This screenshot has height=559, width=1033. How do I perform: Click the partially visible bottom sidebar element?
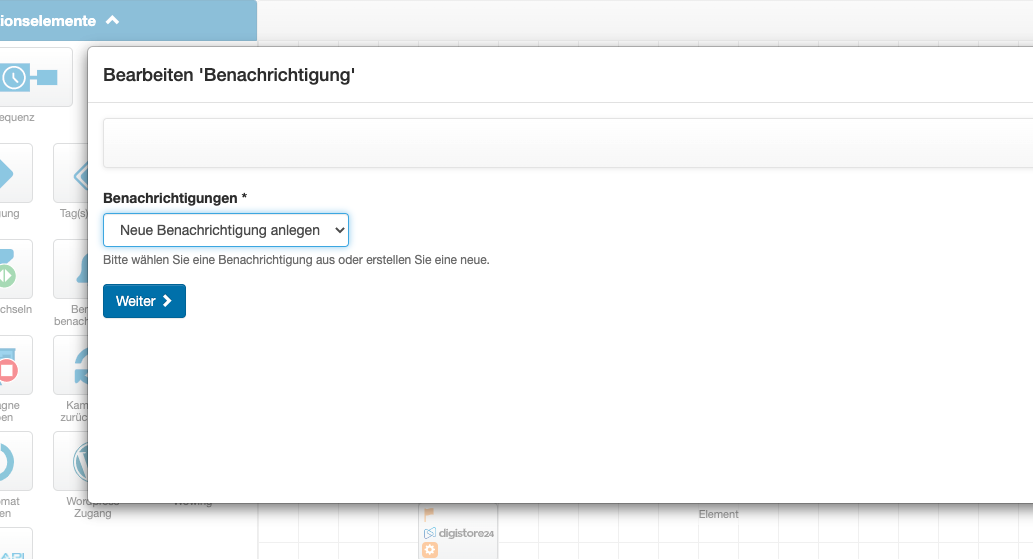14,544
